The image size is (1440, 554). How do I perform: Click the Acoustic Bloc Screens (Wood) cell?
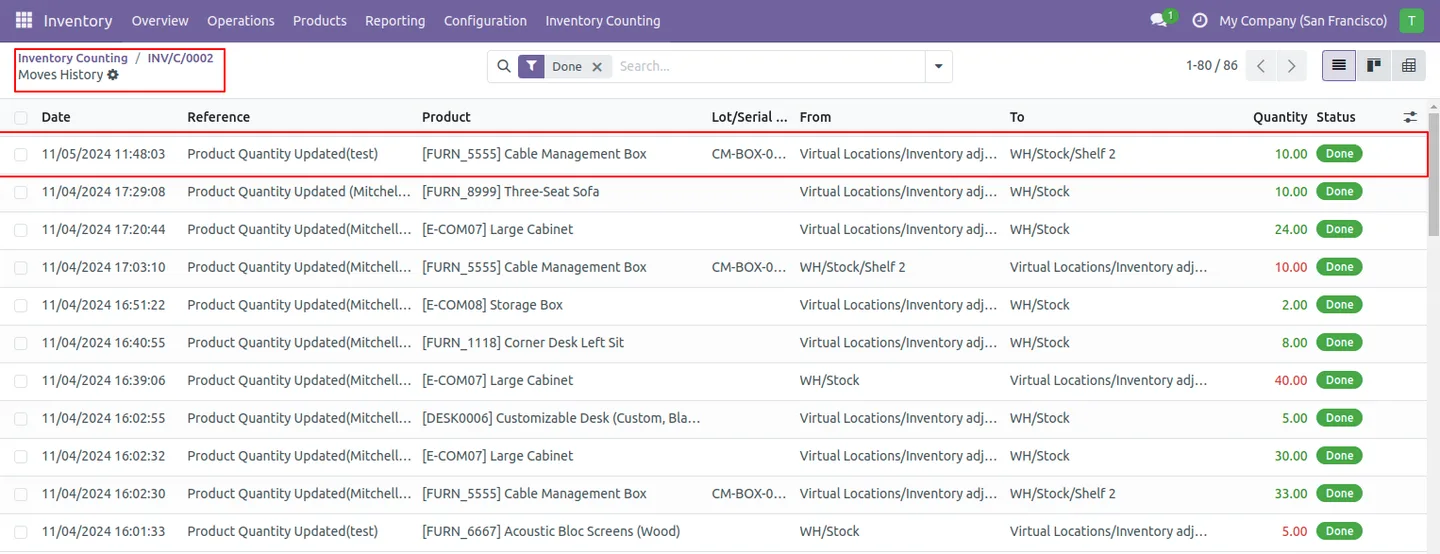[551, 531]
